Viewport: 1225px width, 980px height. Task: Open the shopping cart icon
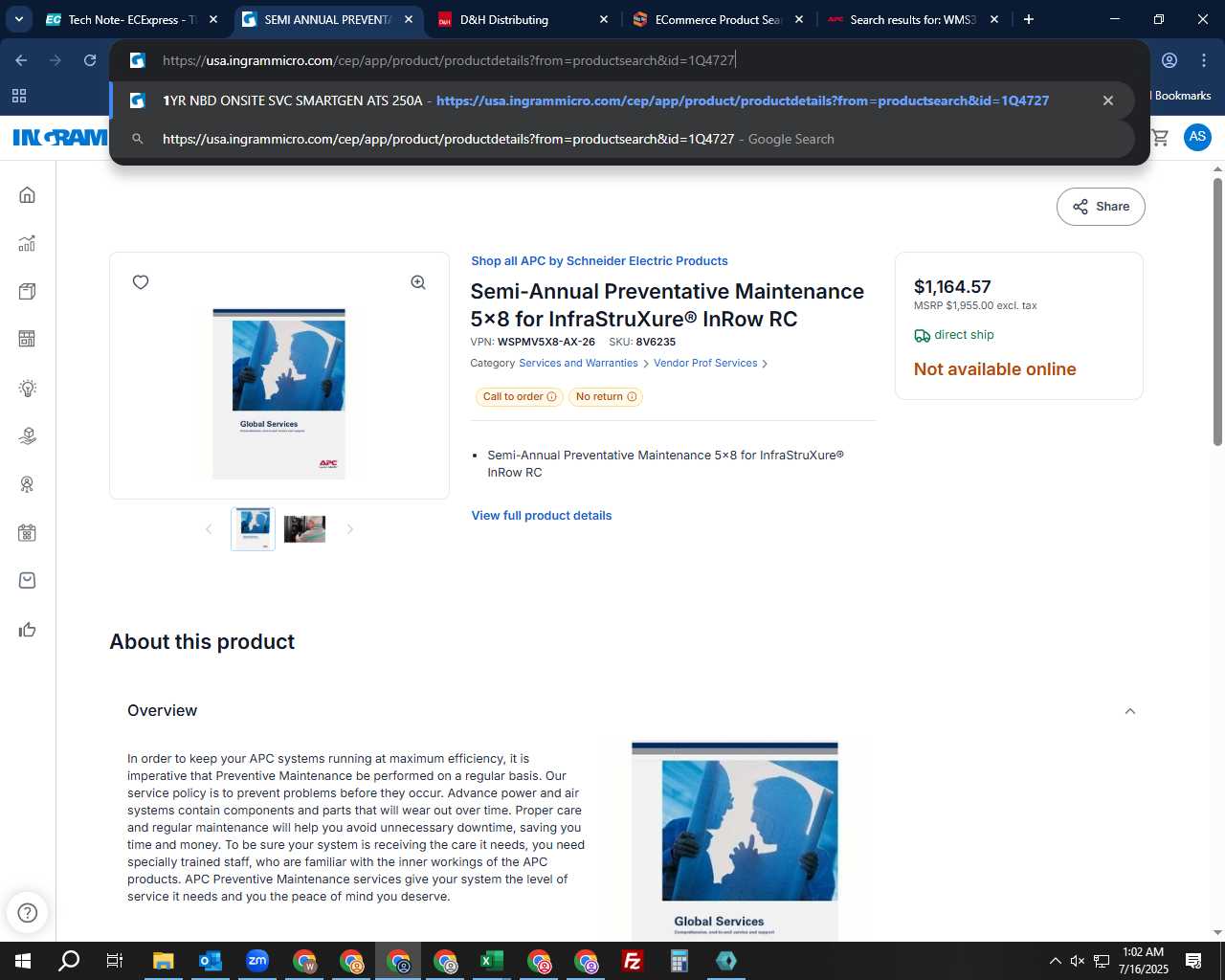click(x=1160, y=137)
